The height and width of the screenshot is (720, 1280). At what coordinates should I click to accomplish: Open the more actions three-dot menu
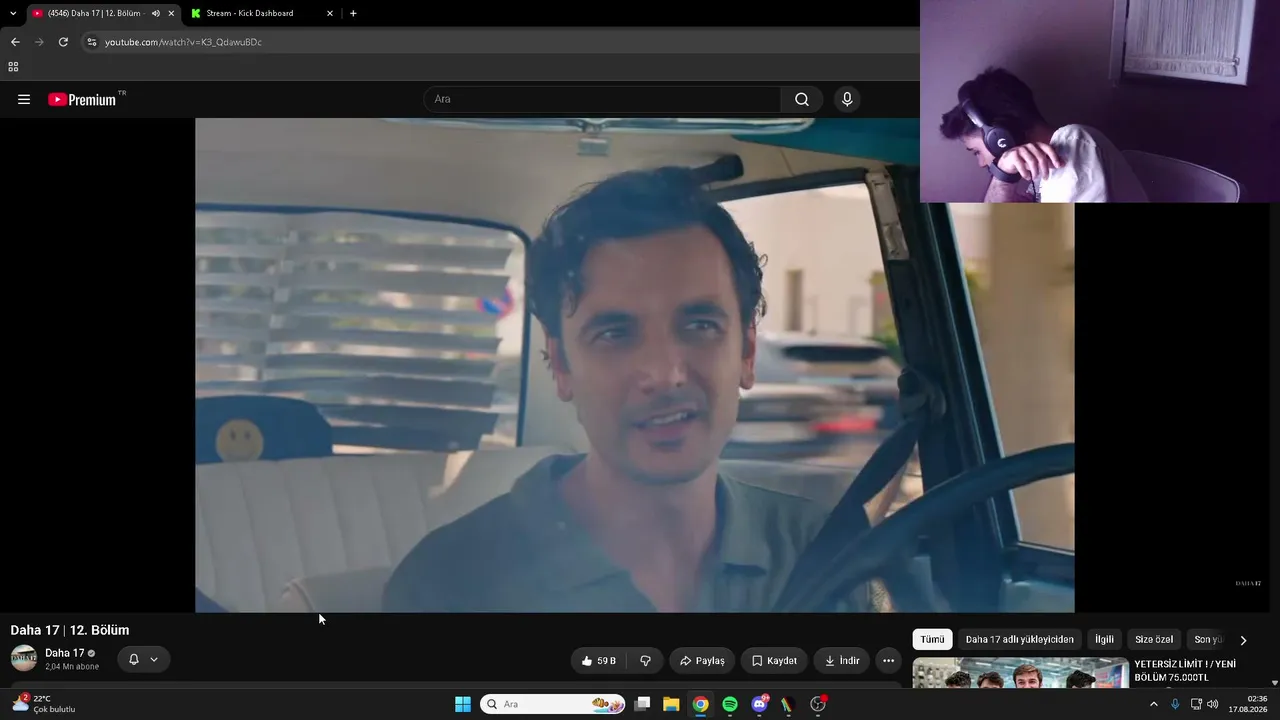coord(888,661)
